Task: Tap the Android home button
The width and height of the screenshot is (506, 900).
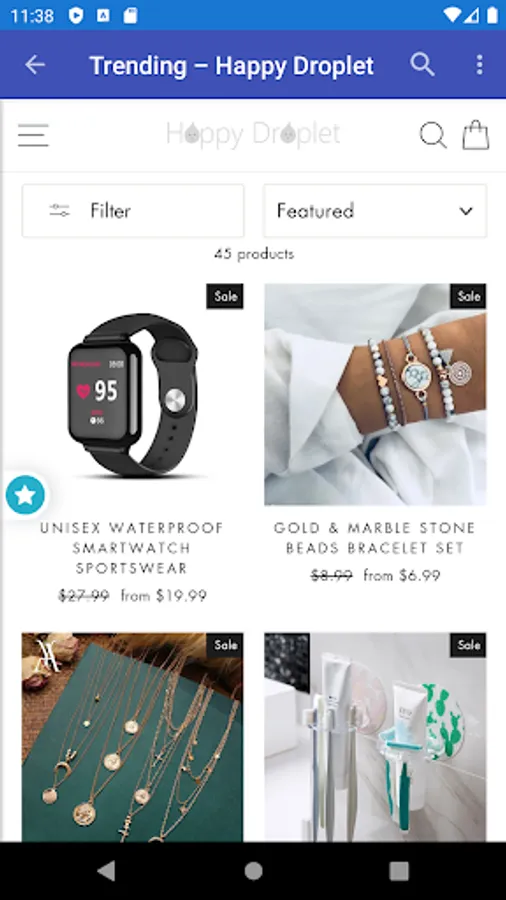Action: (253, 871)
